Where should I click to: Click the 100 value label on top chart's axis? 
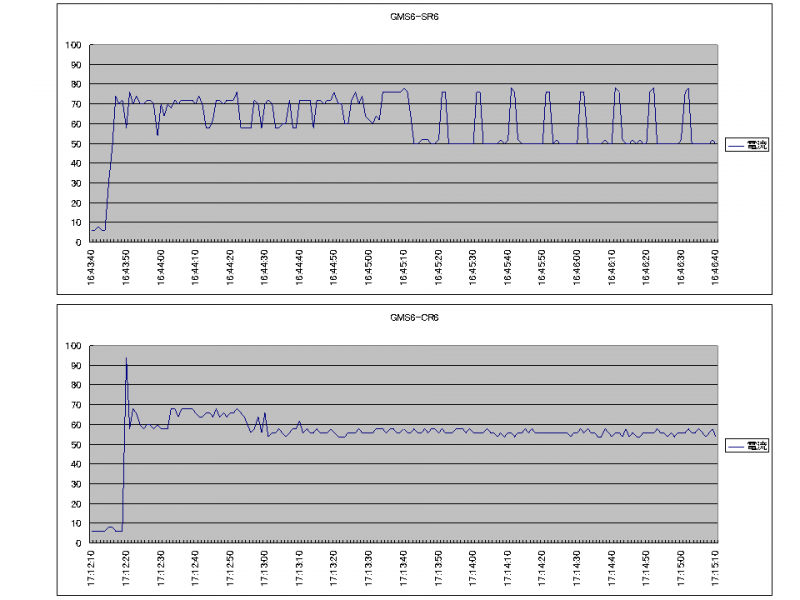tap(74, 45)
